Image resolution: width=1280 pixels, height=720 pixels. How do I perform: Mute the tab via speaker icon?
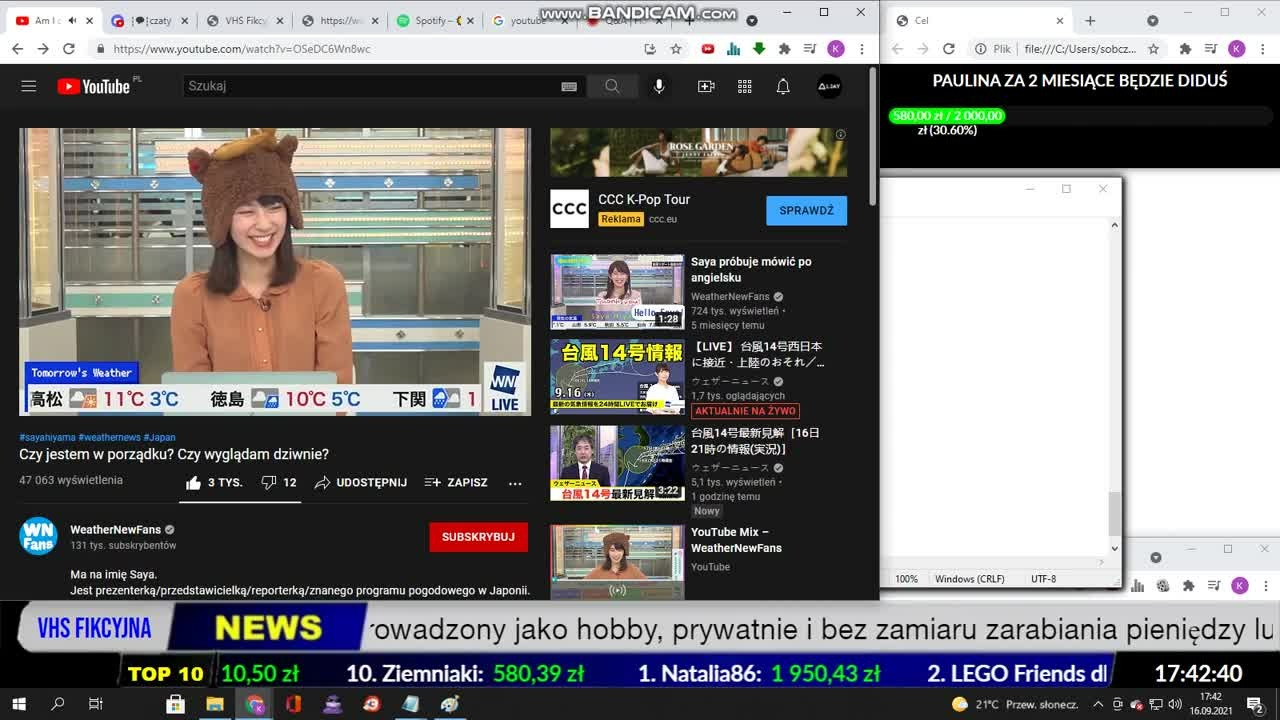pos(72,20)
